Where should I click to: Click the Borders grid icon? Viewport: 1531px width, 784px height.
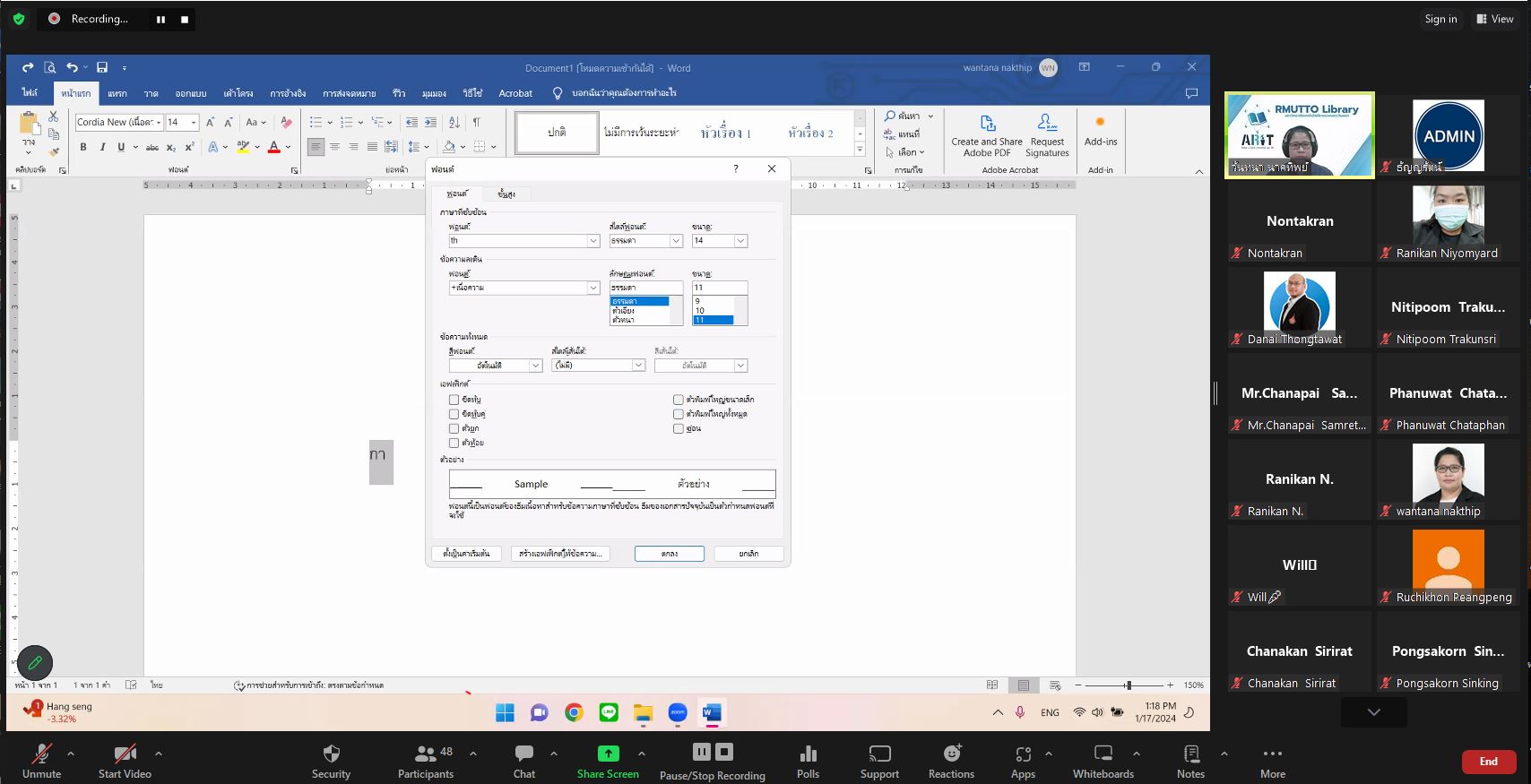click(x=480, y=147)
